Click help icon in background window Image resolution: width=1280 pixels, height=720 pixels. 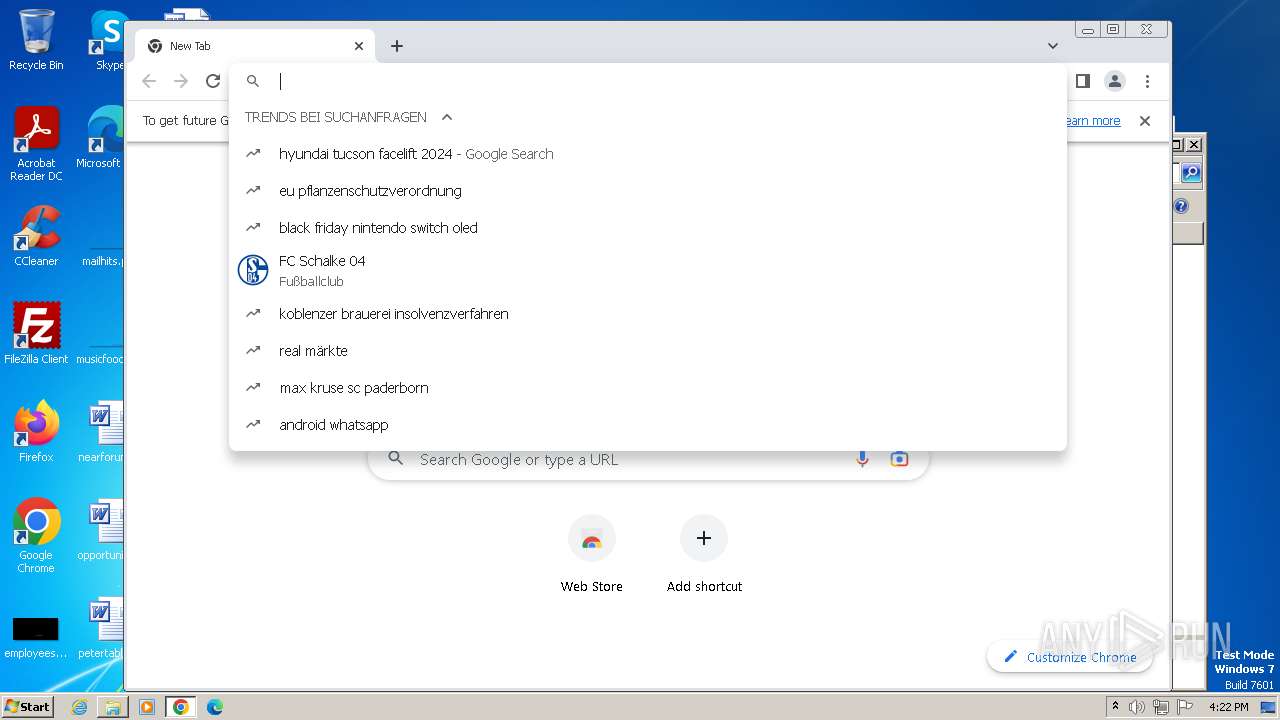[x=1181, y=207]
